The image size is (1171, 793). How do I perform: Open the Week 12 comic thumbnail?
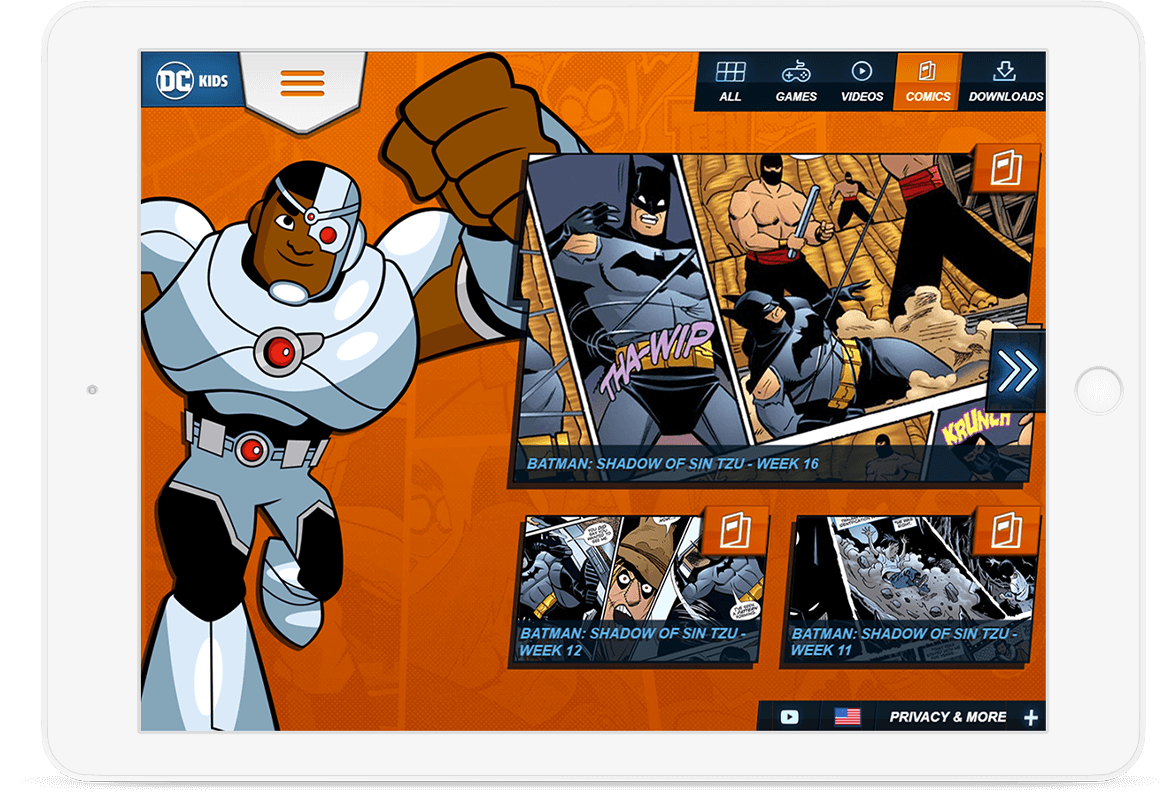[x=640, y=589]
